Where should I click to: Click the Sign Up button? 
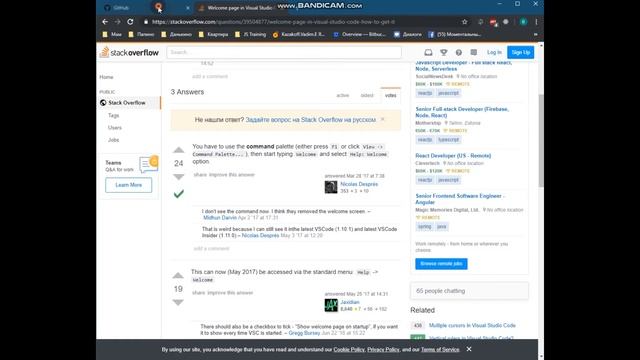[520, 52]
